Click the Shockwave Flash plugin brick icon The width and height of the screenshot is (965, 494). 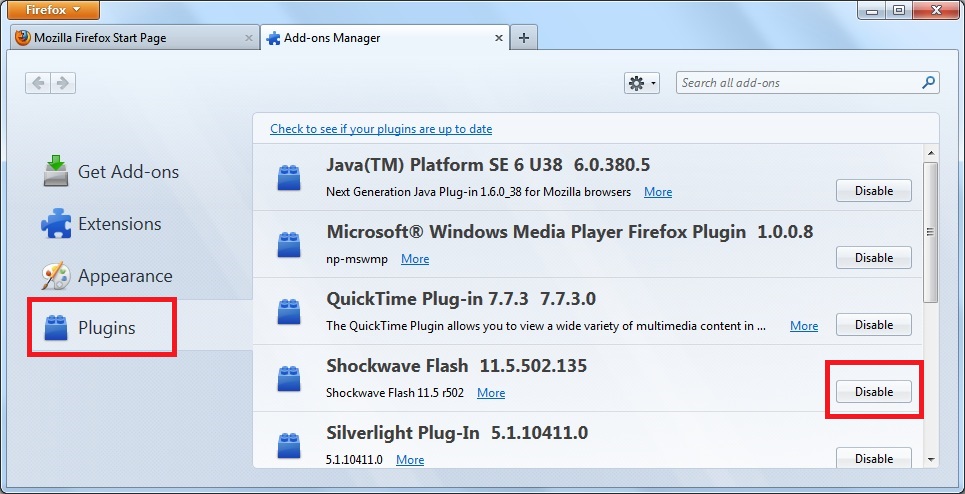coord(289,379)
